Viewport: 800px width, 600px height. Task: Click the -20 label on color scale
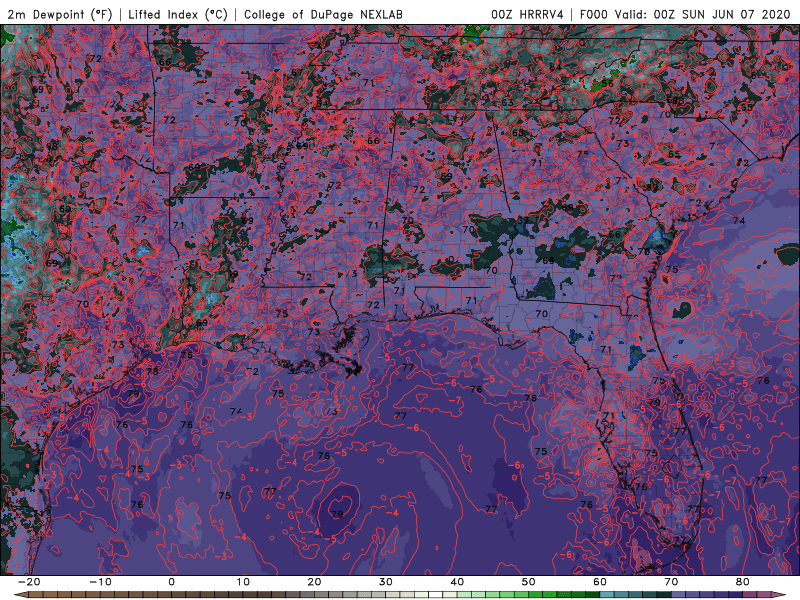(x=29, y=582)
